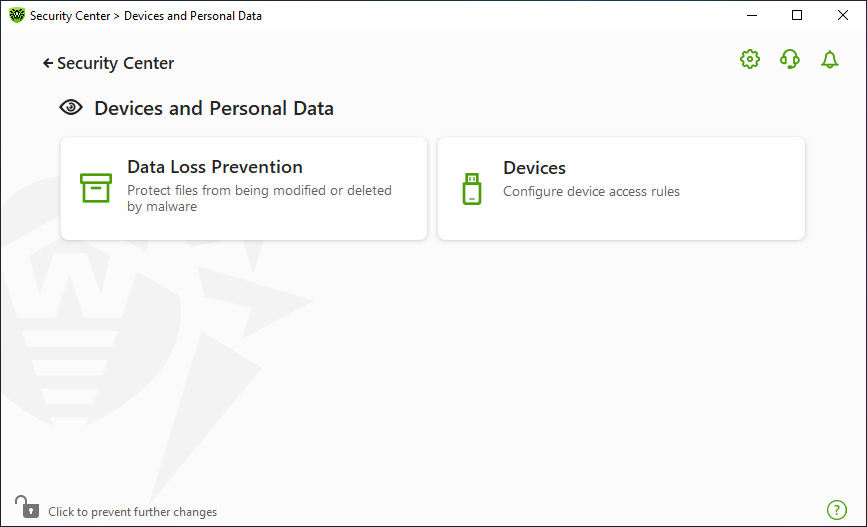Viewport: 867px width, 527px height.
Task: Show notifications with the bell icon
Action: pyautogui.click(x=829, y=59)
